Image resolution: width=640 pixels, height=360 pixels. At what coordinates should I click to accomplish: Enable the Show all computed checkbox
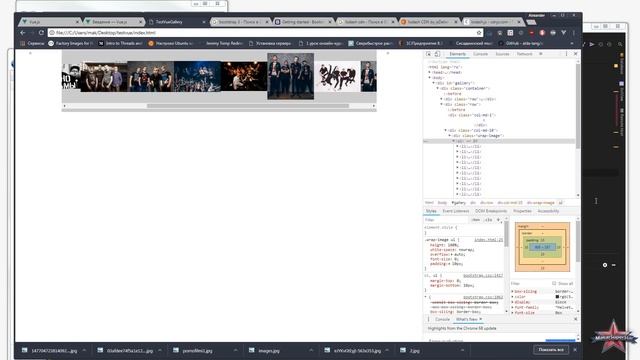coord(554,283)
